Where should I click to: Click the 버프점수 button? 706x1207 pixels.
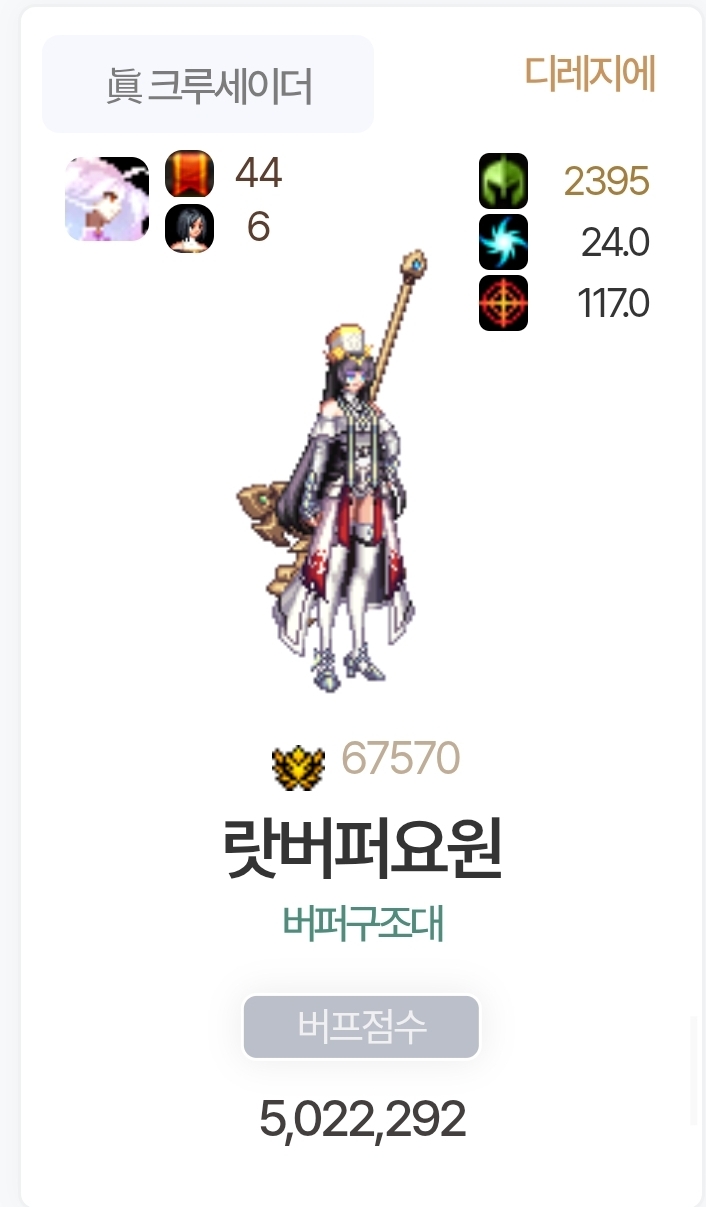pos(361,1026)
